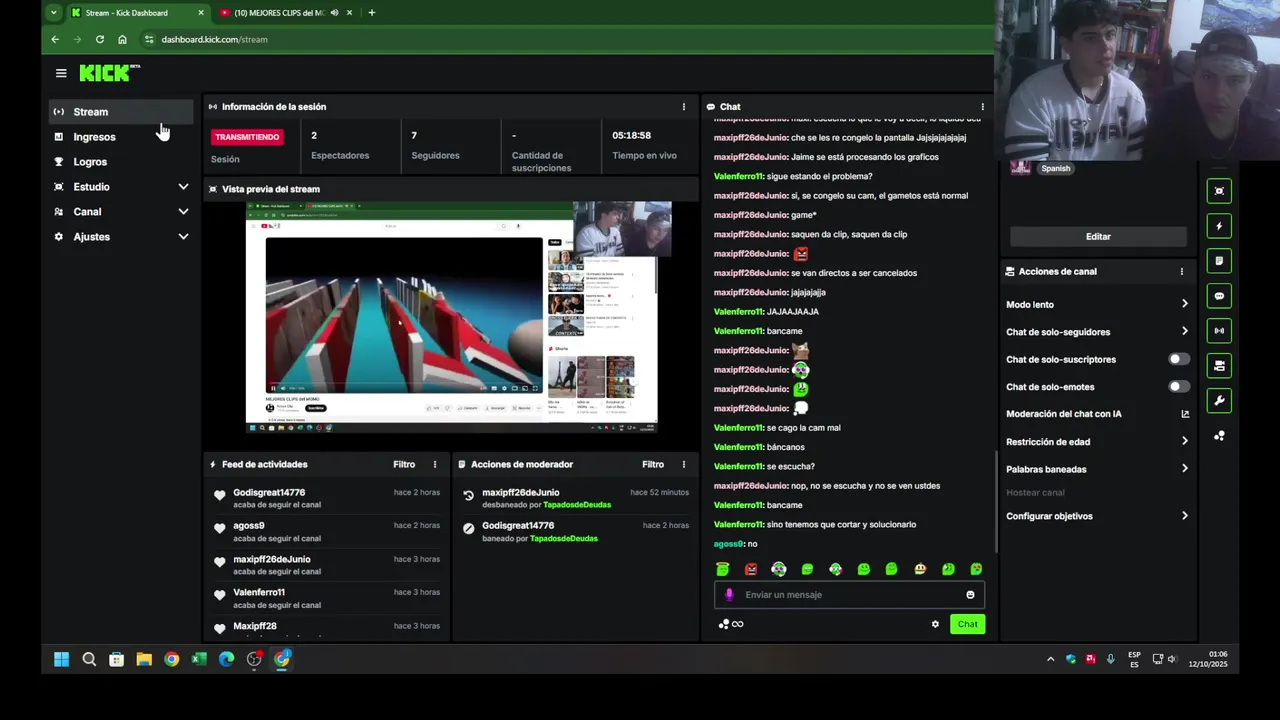Open Filtro in Feed de actividades
This screenshot has width=1280, height=720.
(404, 464)
